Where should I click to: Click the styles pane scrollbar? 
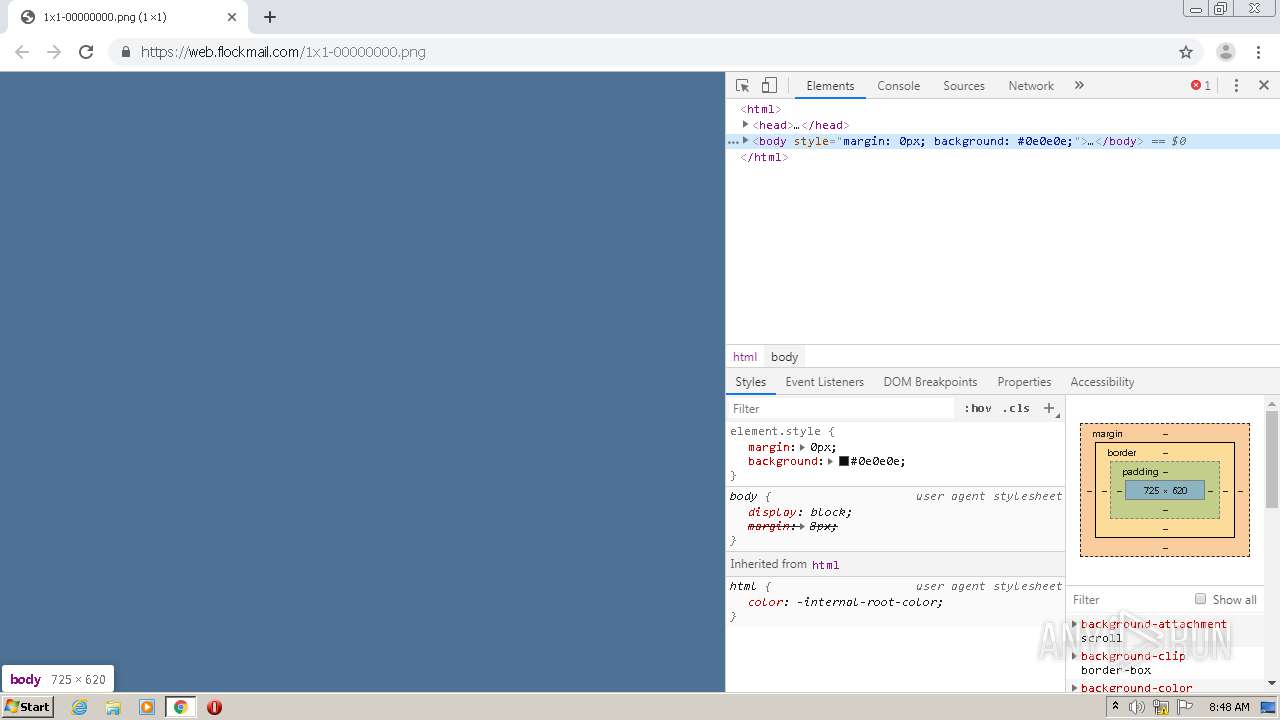click(x=1272, y=459)
